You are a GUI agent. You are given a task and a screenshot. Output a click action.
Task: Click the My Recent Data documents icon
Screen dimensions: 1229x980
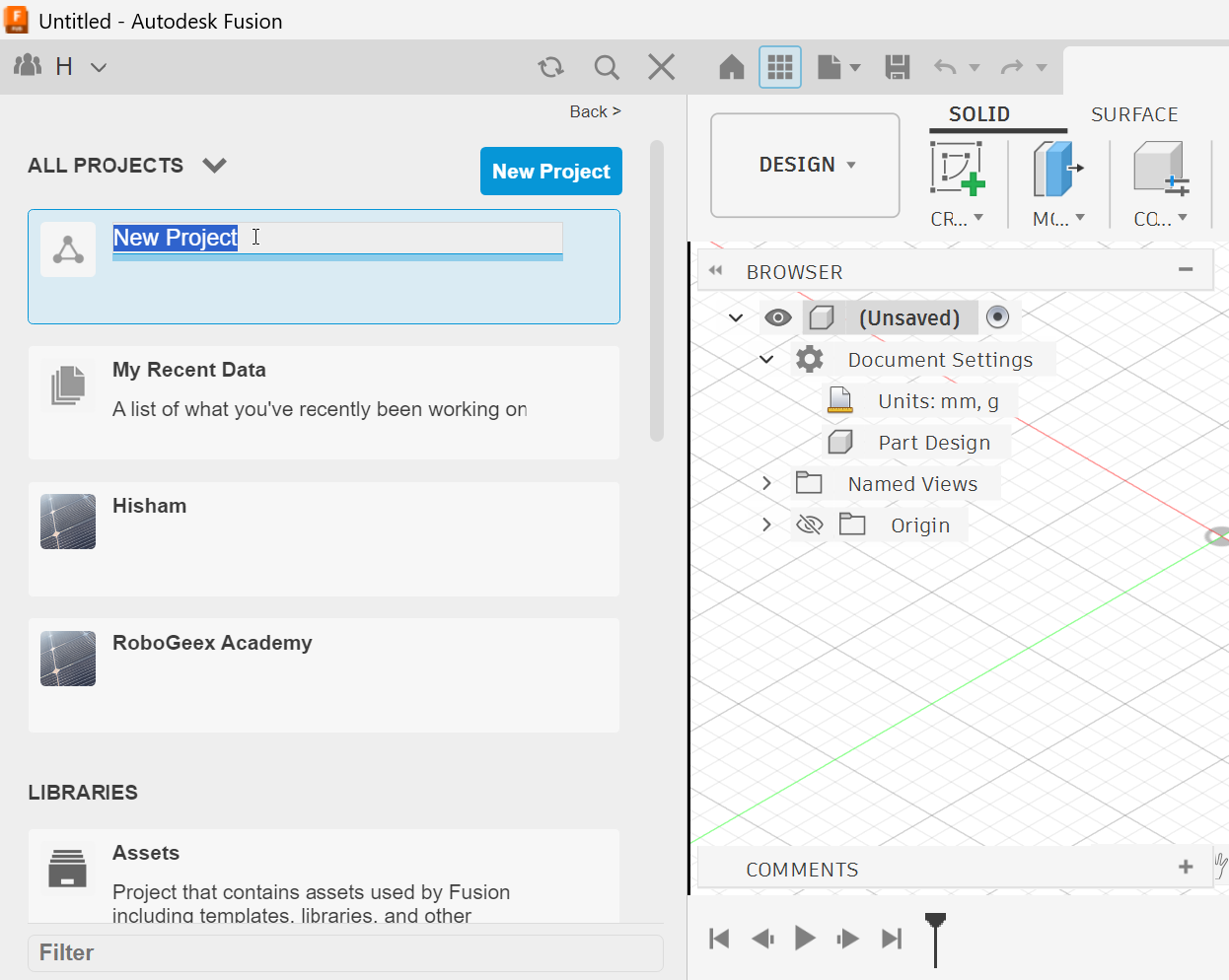click(68, 385)
